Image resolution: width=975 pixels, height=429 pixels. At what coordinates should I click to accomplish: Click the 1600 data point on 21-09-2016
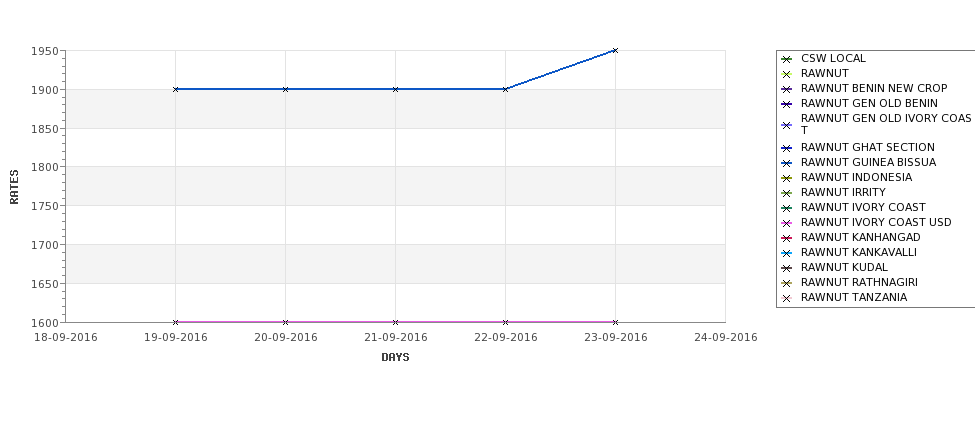click(x=395, y=322)
